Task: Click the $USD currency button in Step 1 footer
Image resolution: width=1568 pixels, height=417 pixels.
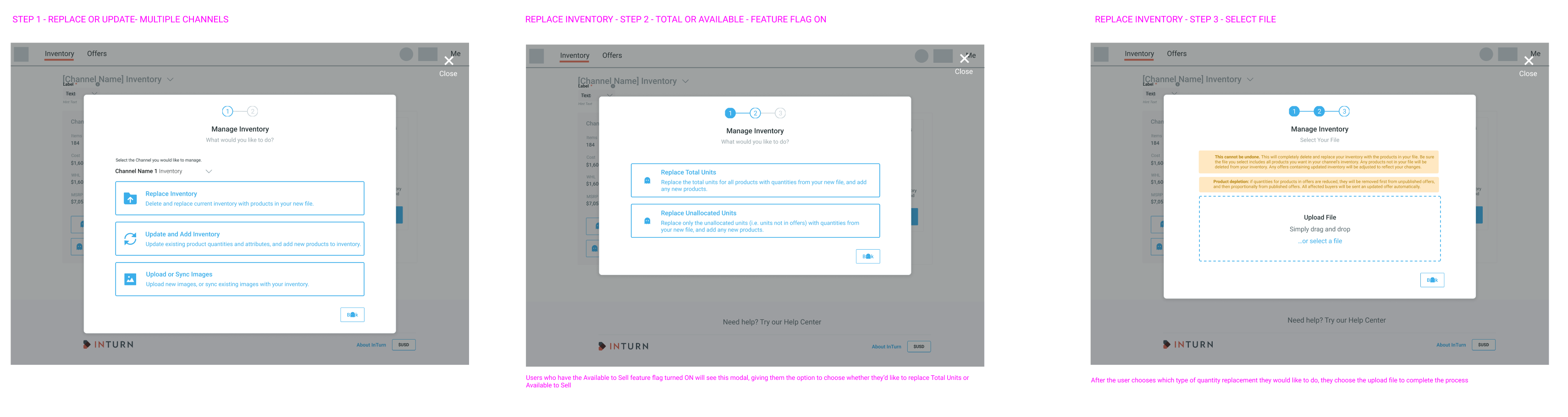Action: click(403, 345)
